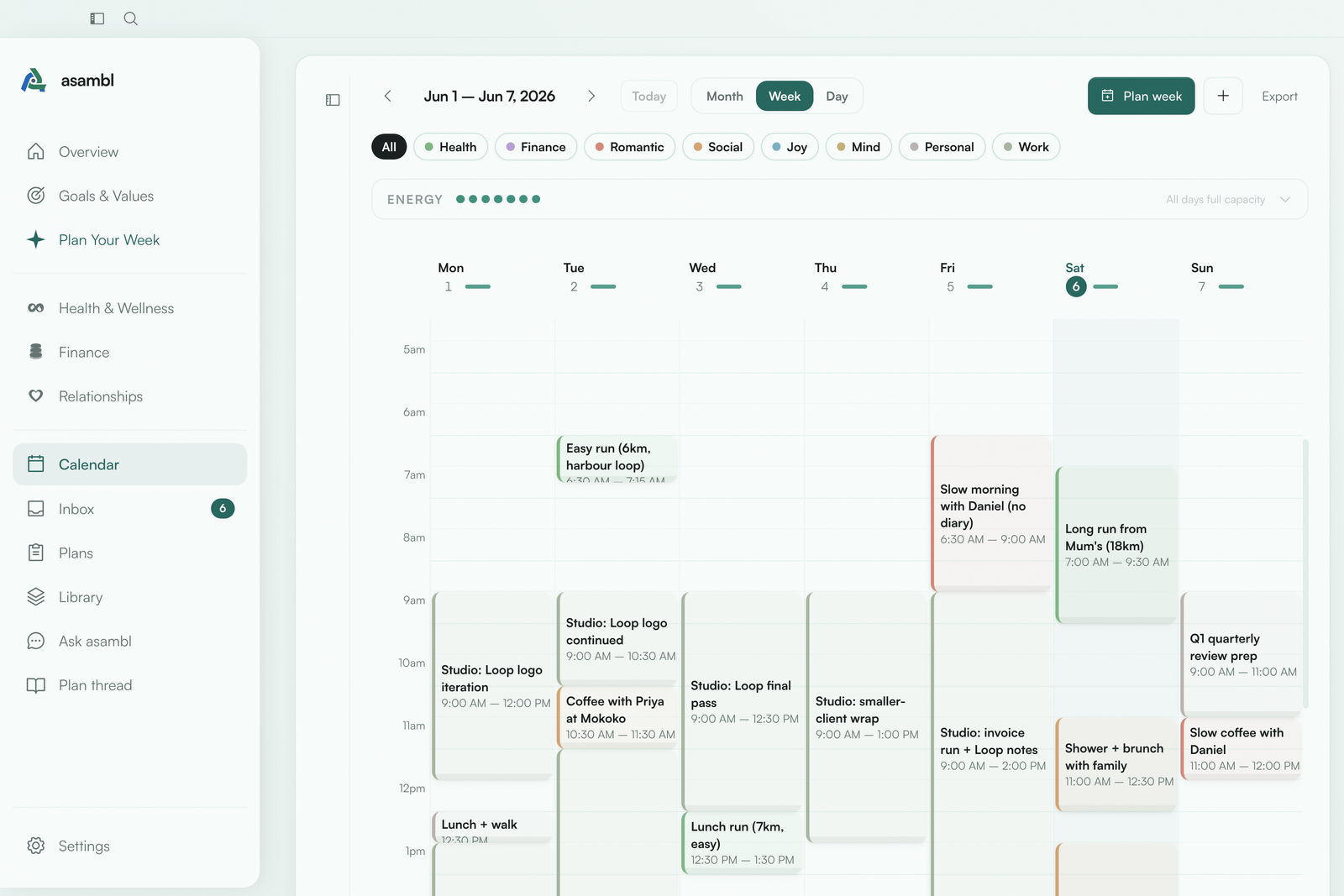This screenshot has height=896, width=1344.
Task: Open Goals & Values target icon
Action: coord(35,196)
